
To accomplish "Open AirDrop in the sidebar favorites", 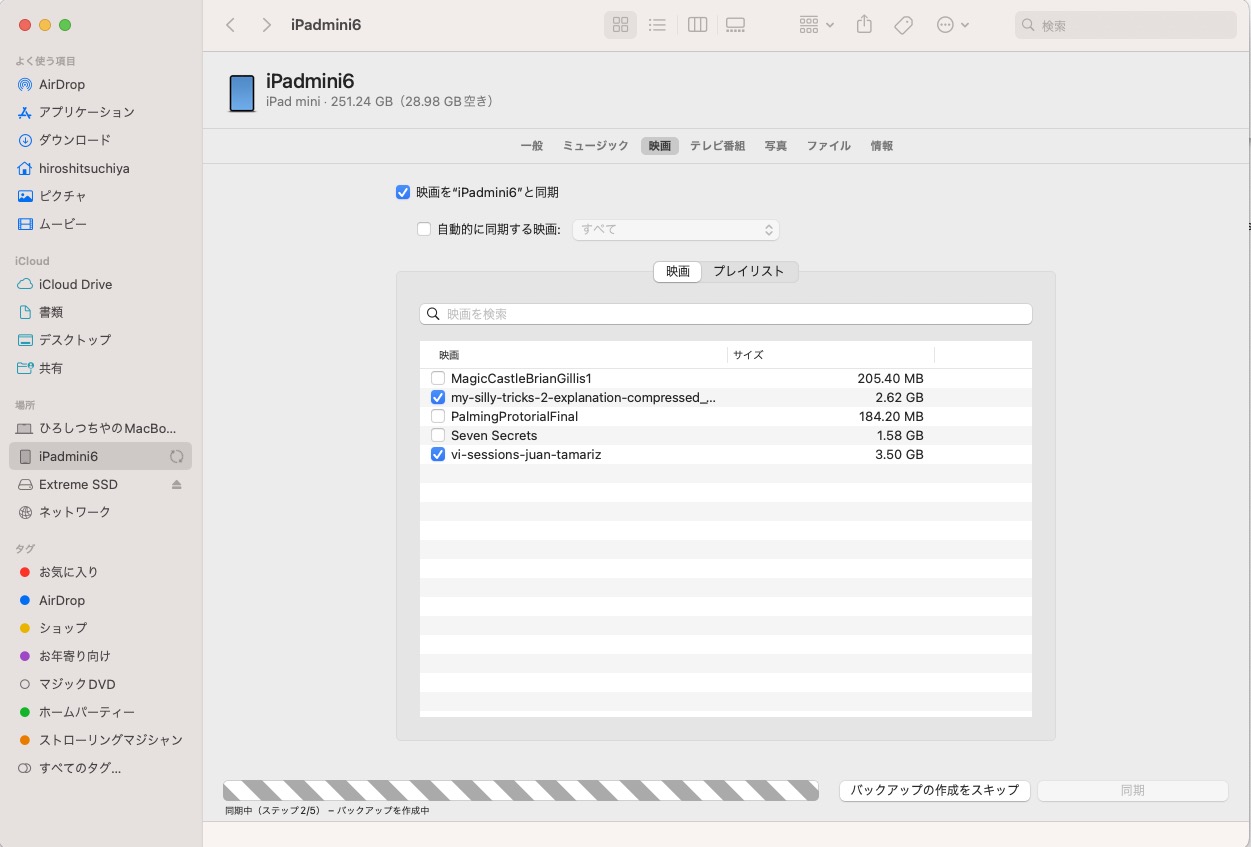I will pos(62,85).
